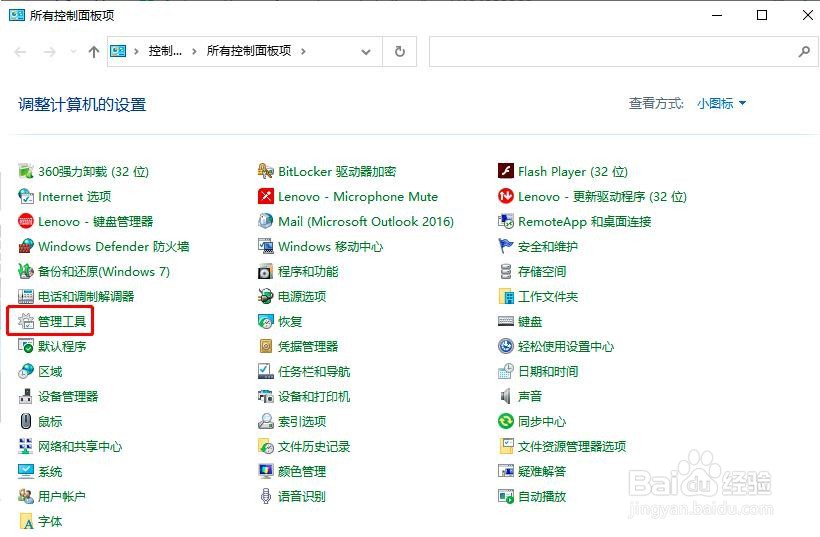
Task: Click the Lenovo 键盘管理器 icon
Action: [26, 221]
